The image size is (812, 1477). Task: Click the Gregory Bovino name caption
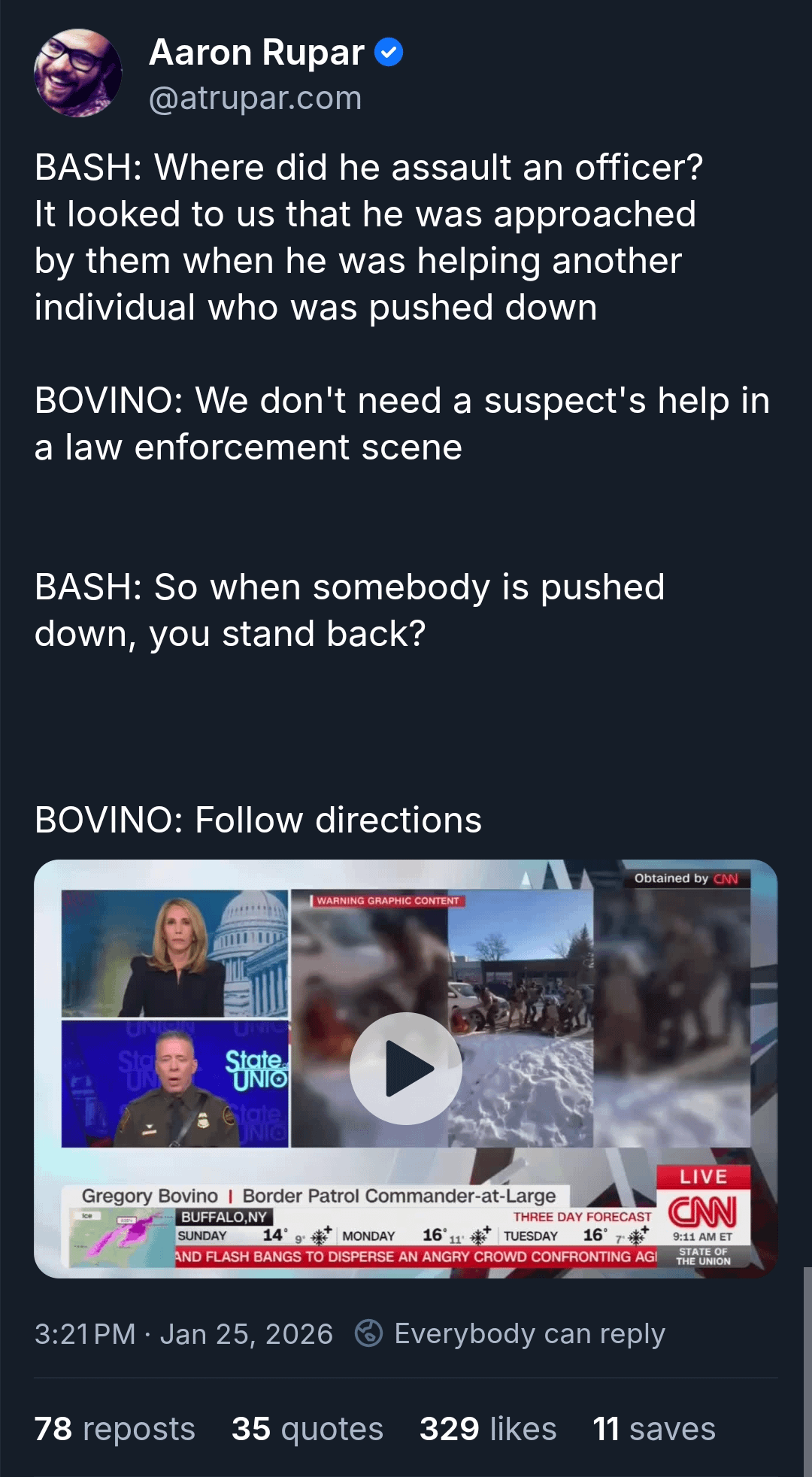tap(150, 1196)
